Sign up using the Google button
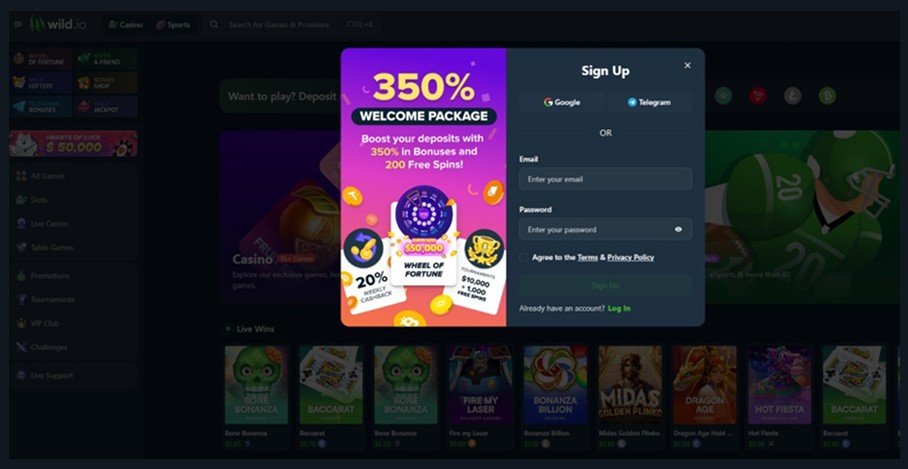The width and height of the screenshot is (908, 469). pyautogui.click(x=562, y=102)
